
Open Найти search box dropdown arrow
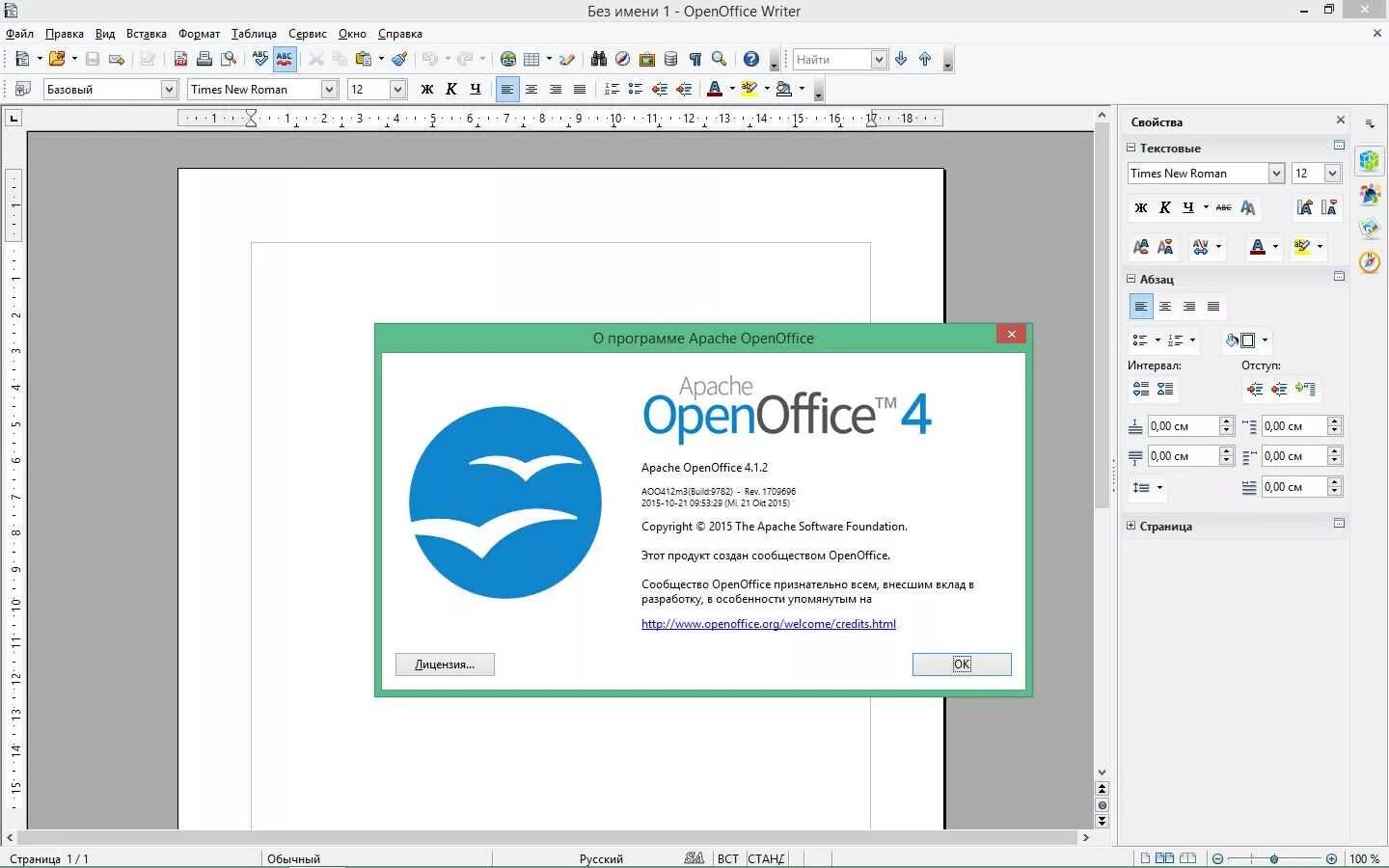tap(879, 59)
